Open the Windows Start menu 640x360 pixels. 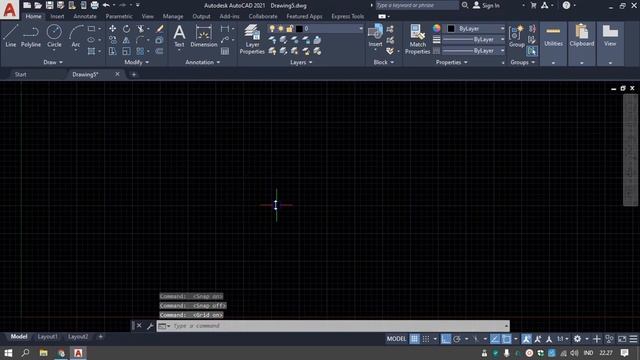(x=8, y=353)
